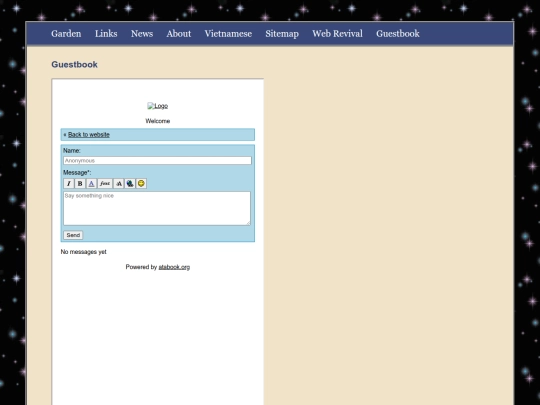Click the message box resize handle
This screenshot has height=405, width=540.
pos(248,223)
